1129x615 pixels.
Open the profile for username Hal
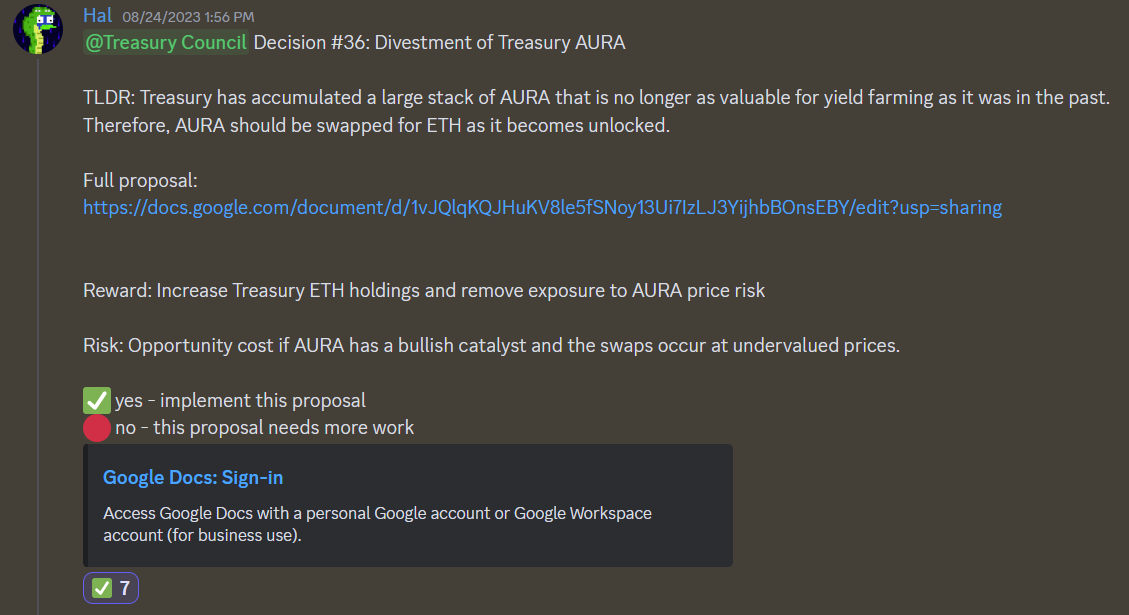(x=97, y=16)
